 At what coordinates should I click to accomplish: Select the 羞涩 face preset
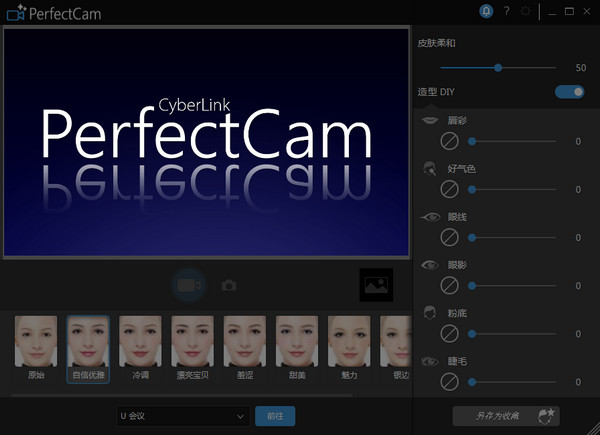pos(245,348)
